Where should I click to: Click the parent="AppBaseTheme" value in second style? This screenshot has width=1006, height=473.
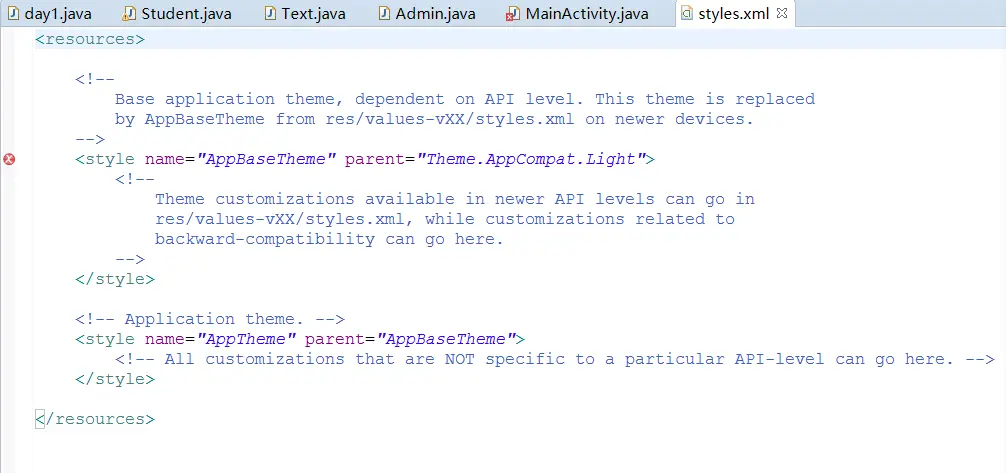click(445, 339)
